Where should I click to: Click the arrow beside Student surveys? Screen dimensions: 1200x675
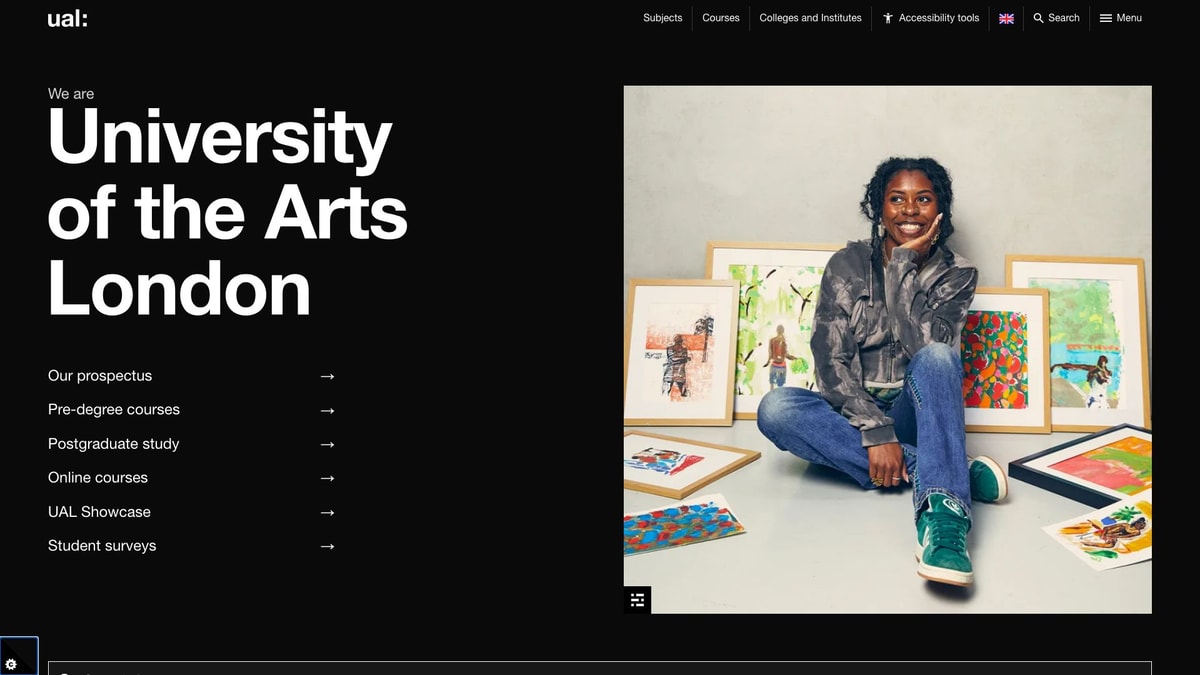point(327,546)
